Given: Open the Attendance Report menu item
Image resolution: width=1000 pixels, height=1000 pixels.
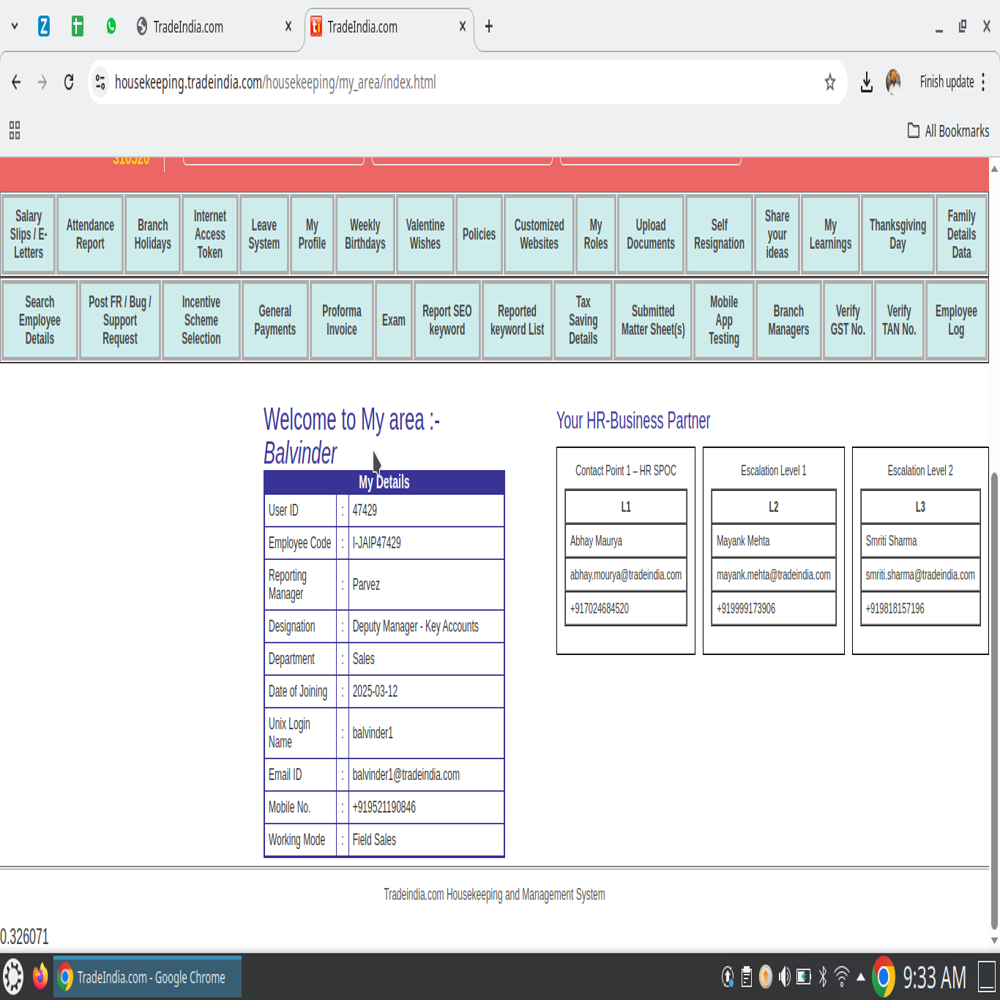Looking at the screenshot, I should point(90,234).
